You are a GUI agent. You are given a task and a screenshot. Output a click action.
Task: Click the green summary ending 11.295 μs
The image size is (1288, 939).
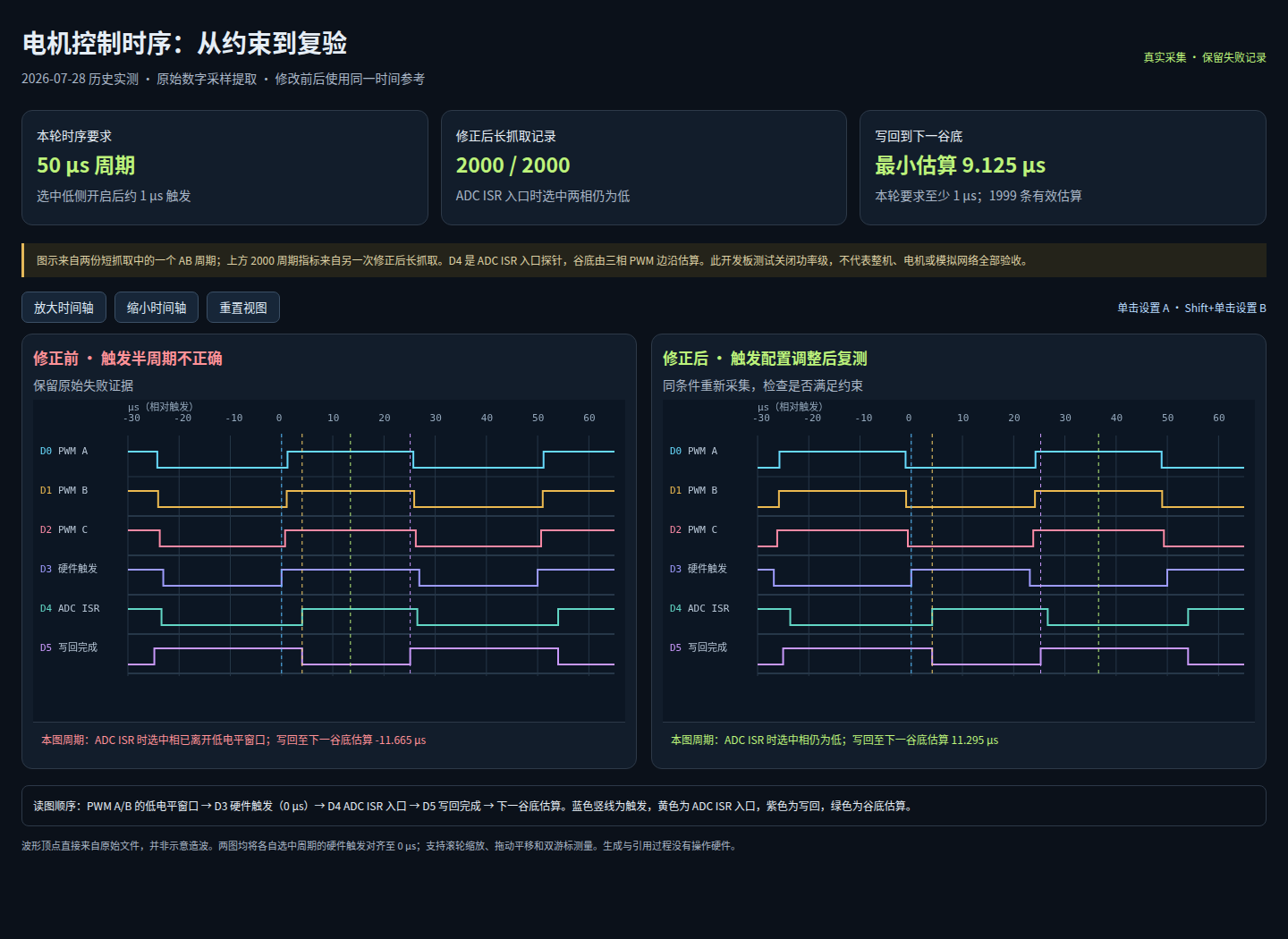pos(835,740)
